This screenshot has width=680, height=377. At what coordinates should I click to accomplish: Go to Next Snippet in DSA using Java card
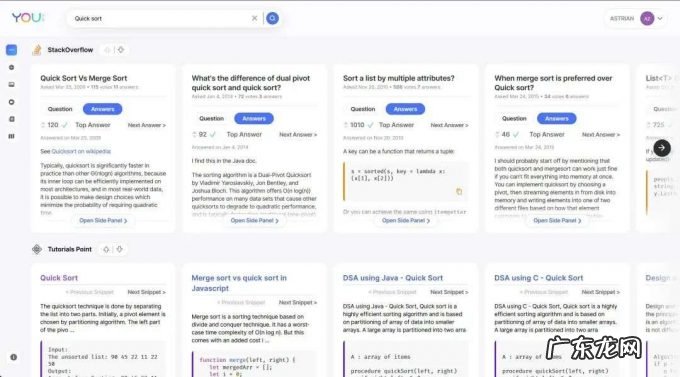coord(449,292)
